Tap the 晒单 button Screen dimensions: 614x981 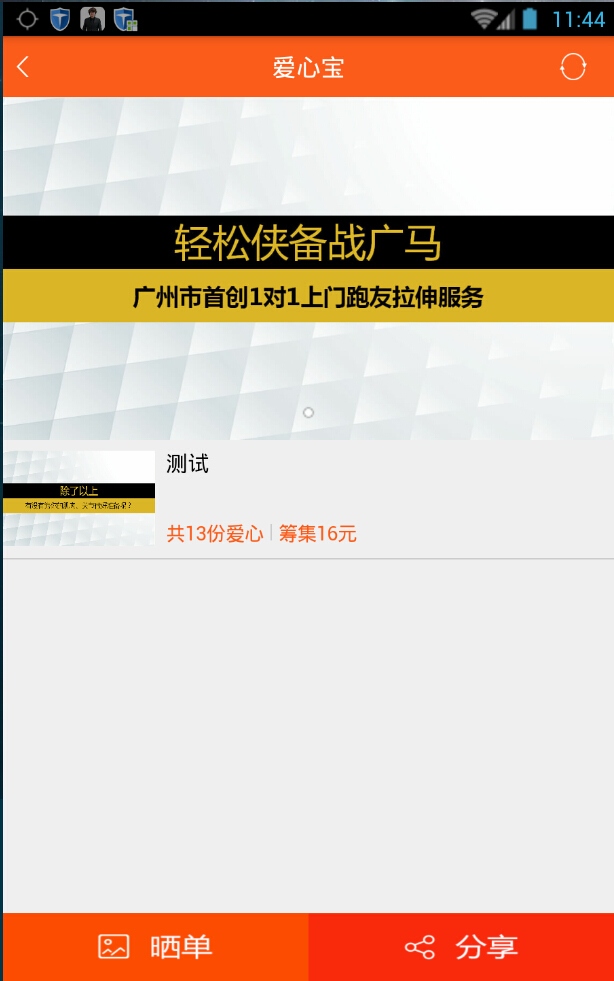(x=156, y=947)
